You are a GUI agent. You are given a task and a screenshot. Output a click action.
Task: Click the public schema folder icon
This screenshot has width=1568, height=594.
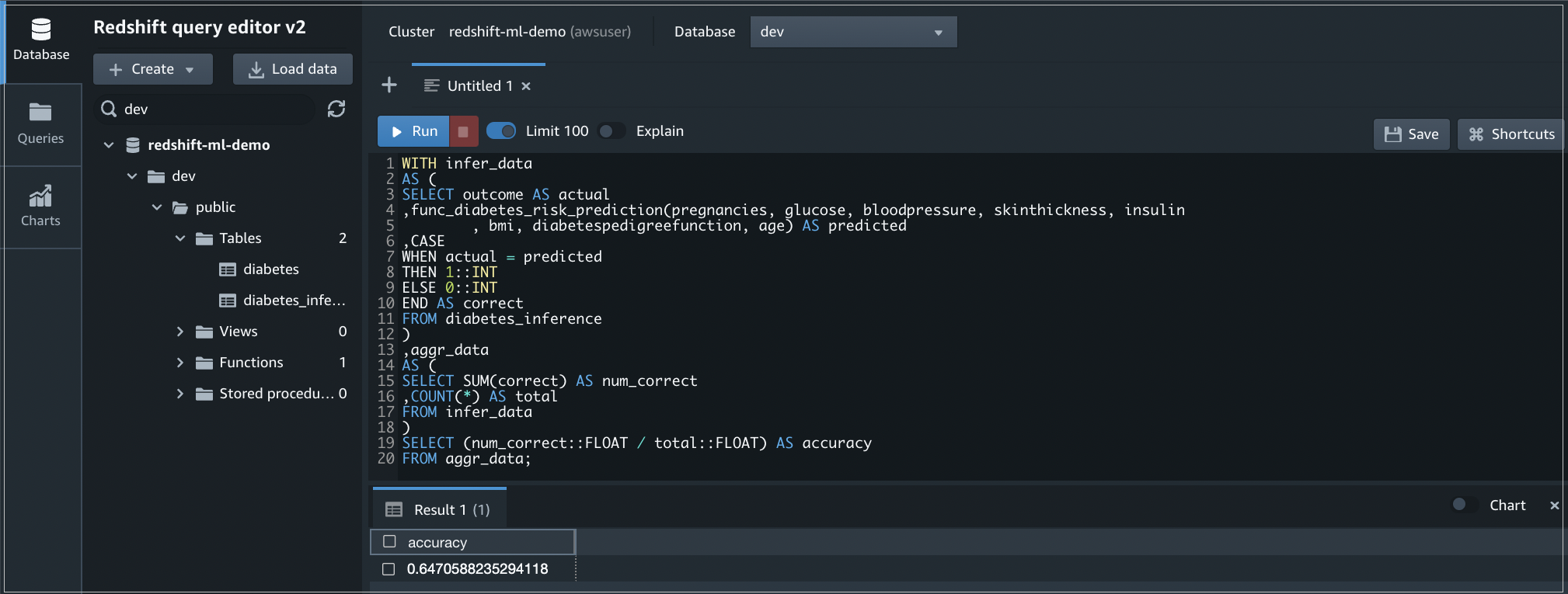coord(180,207)
